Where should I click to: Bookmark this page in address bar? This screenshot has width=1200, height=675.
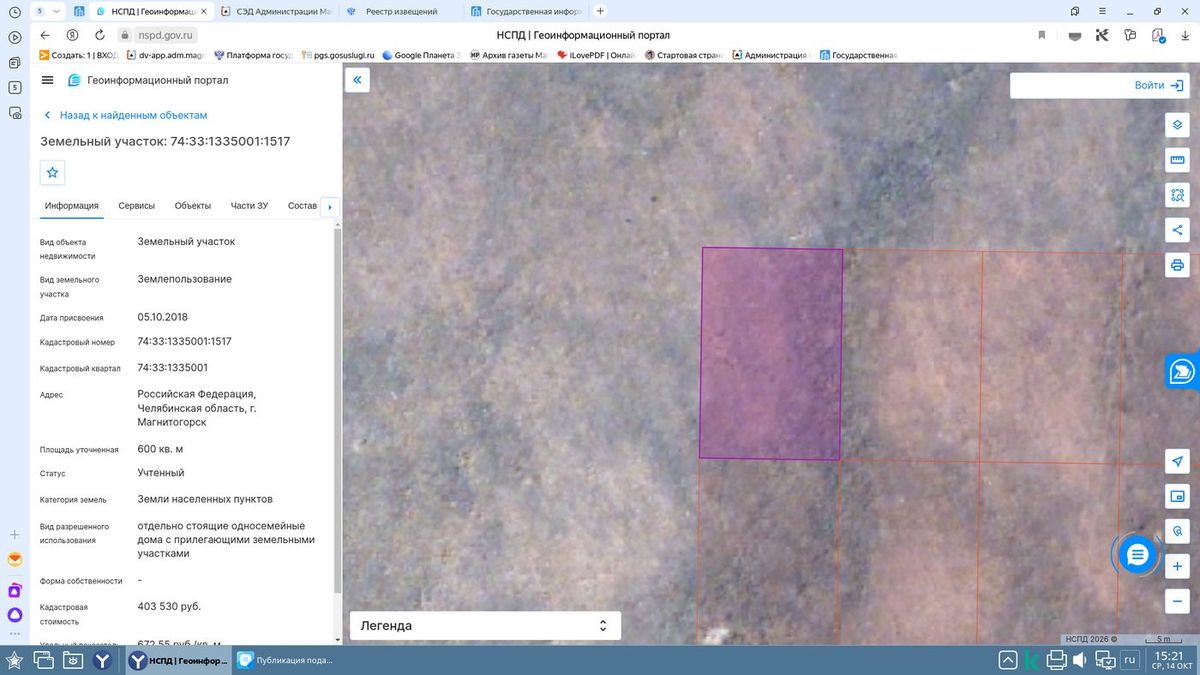1042,35
